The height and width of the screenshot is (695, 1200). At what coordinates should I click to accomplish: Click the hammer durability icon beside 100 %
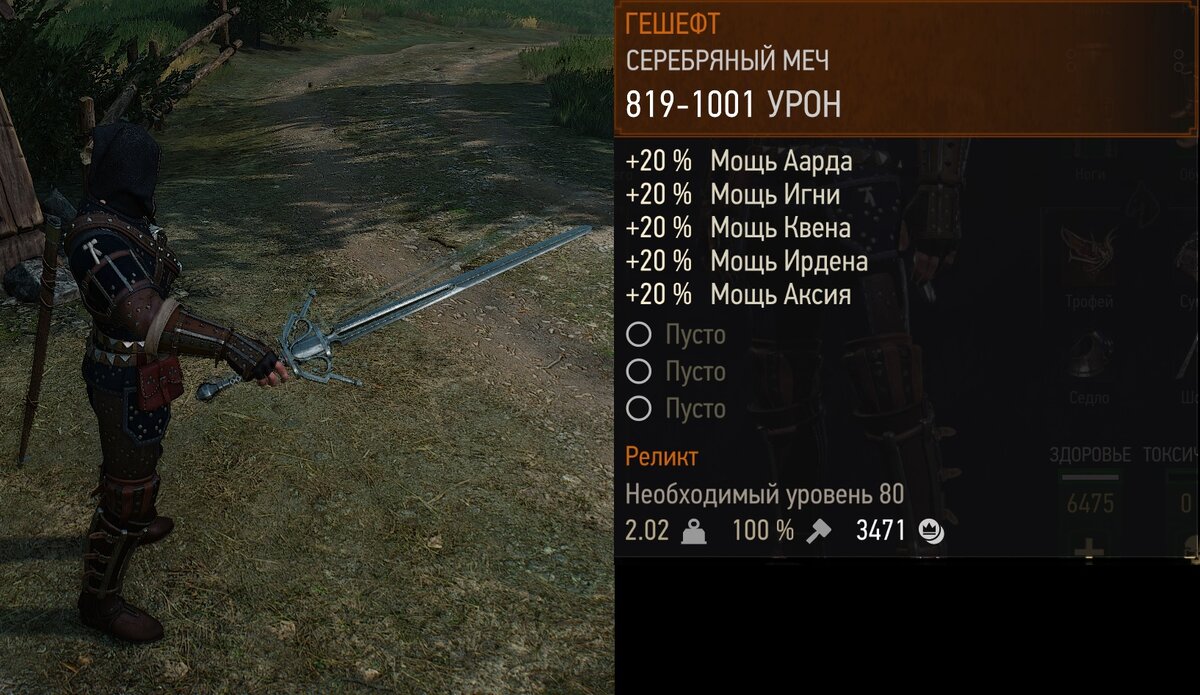[818, 531]
